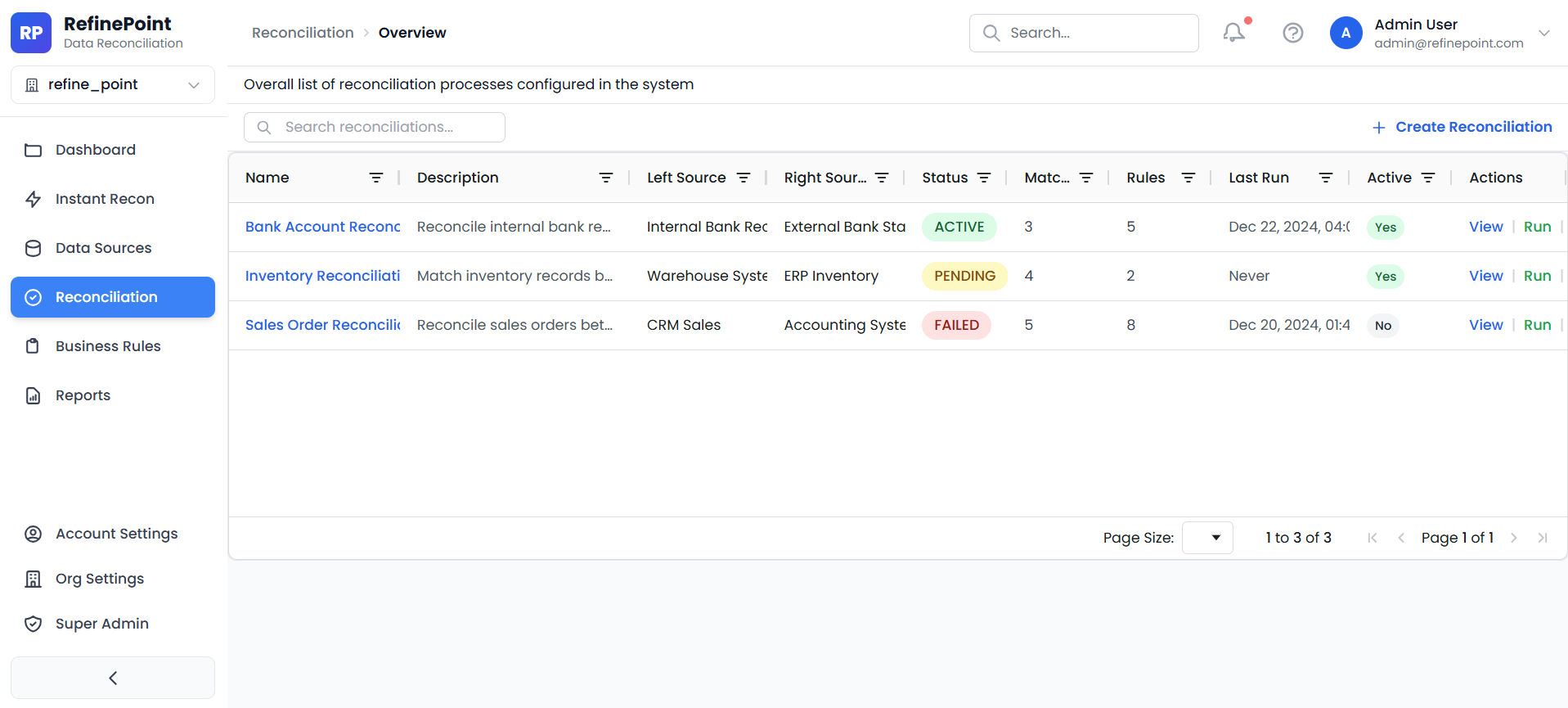
Task: Expand the refine_point organization selector
Action: coord(113,85)
